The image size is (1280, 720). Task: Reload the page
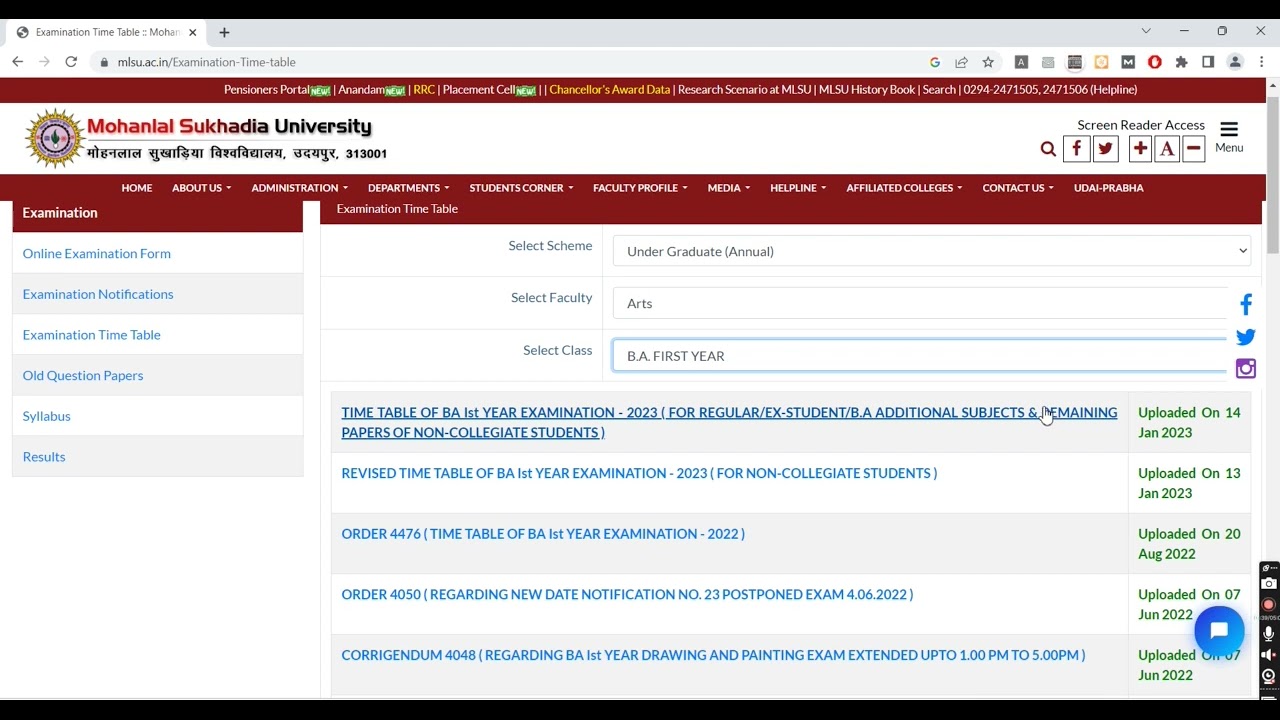pos(71,62)
